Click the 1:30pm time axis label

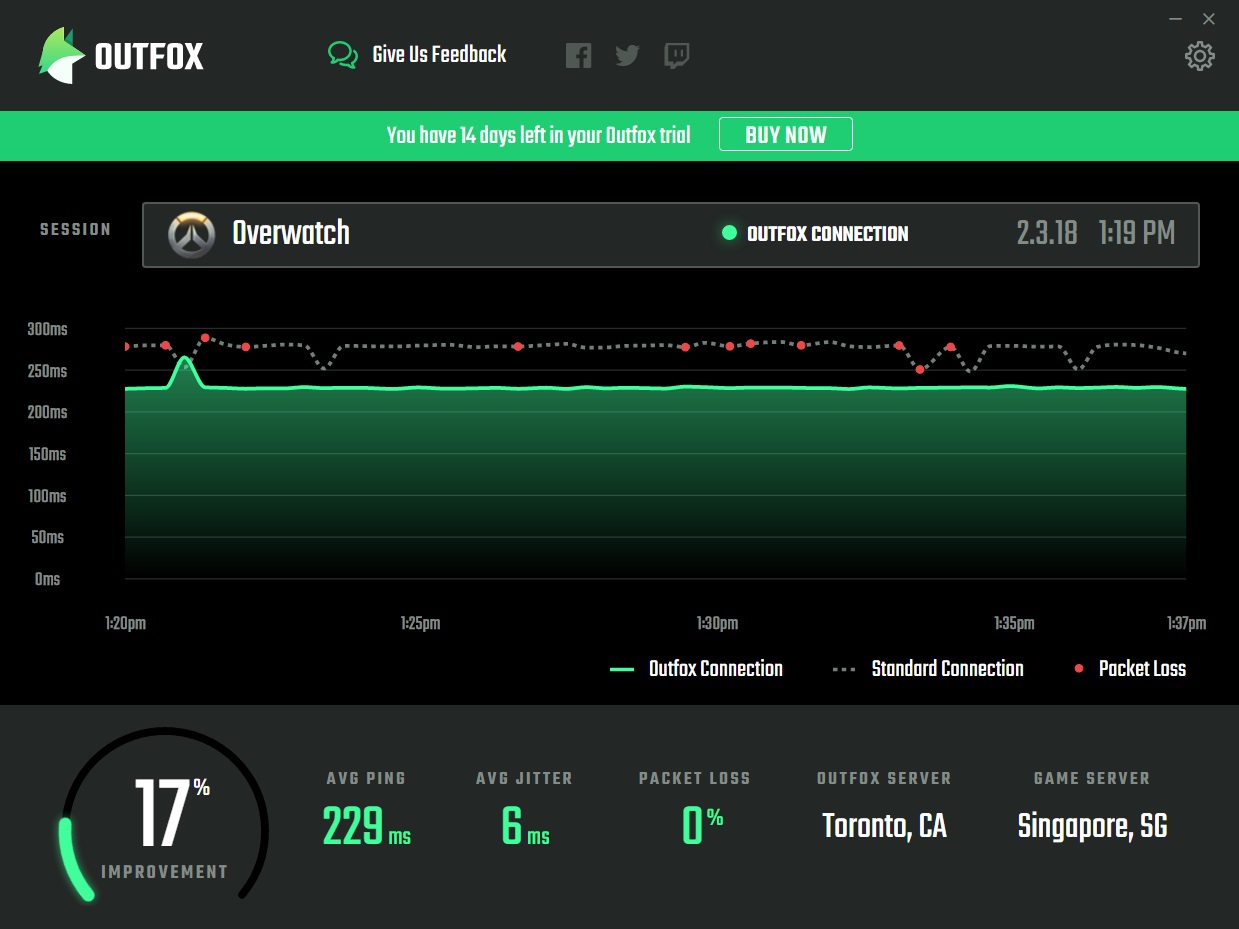pyautogui.click(x=717, y=623)
